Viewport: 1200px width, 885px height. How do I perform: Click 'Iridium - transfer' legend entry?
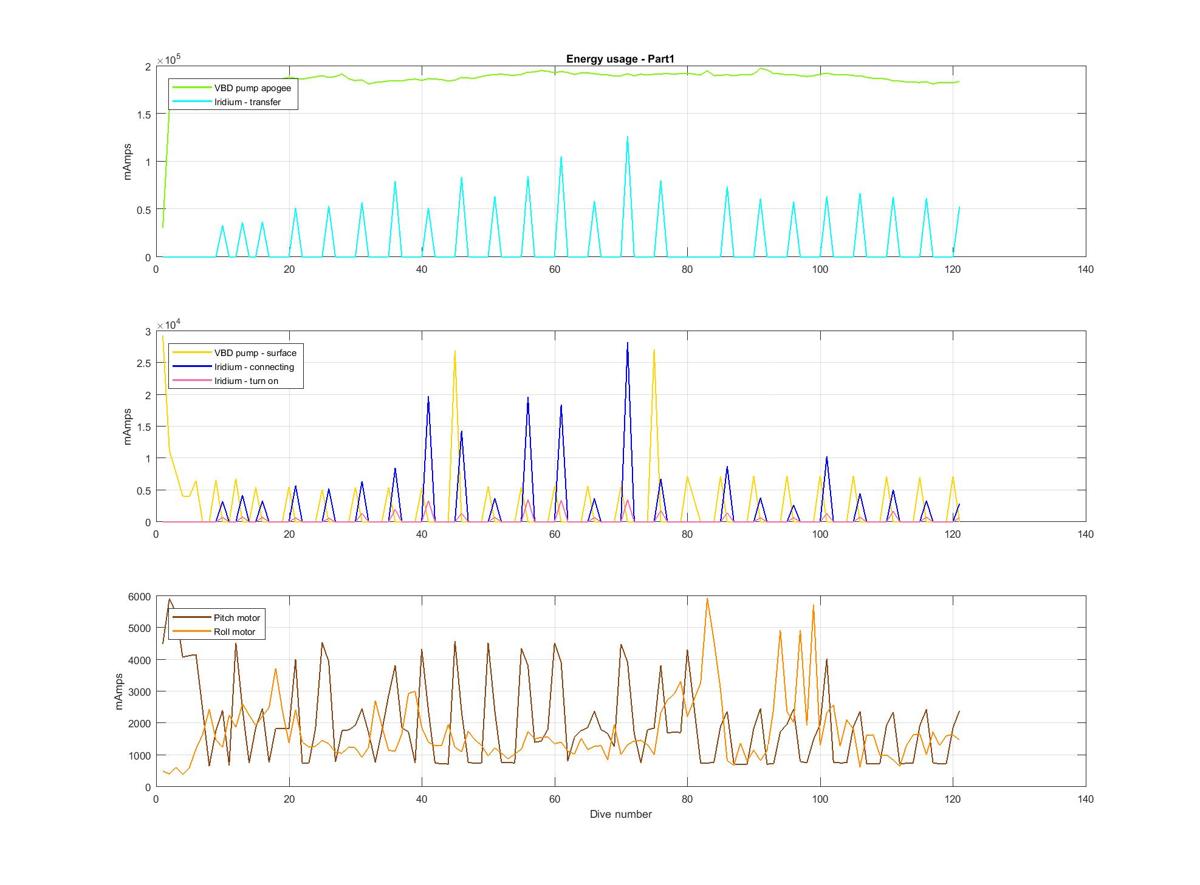coord(232,102)
